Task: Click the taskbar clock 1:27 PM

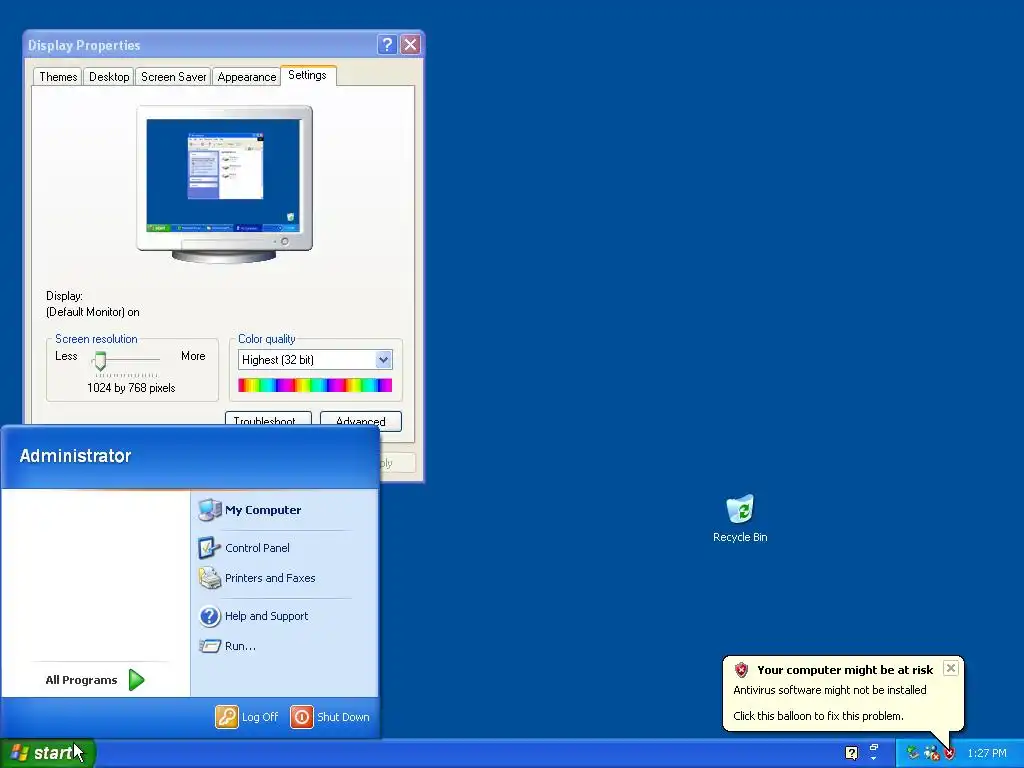Action: [987, 754]
